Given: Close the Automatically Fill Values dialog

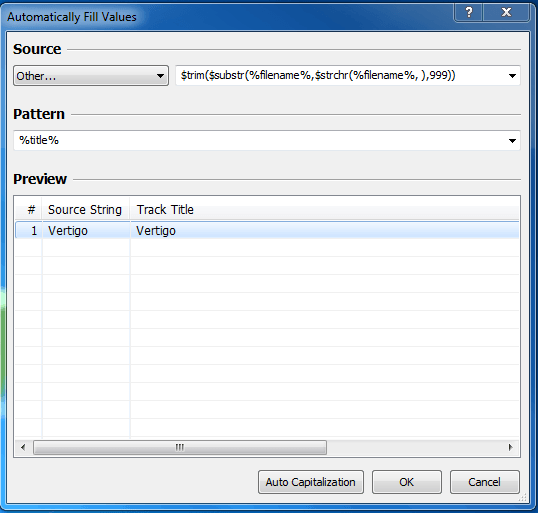Looking at the screenshot, I should (506, 12).
